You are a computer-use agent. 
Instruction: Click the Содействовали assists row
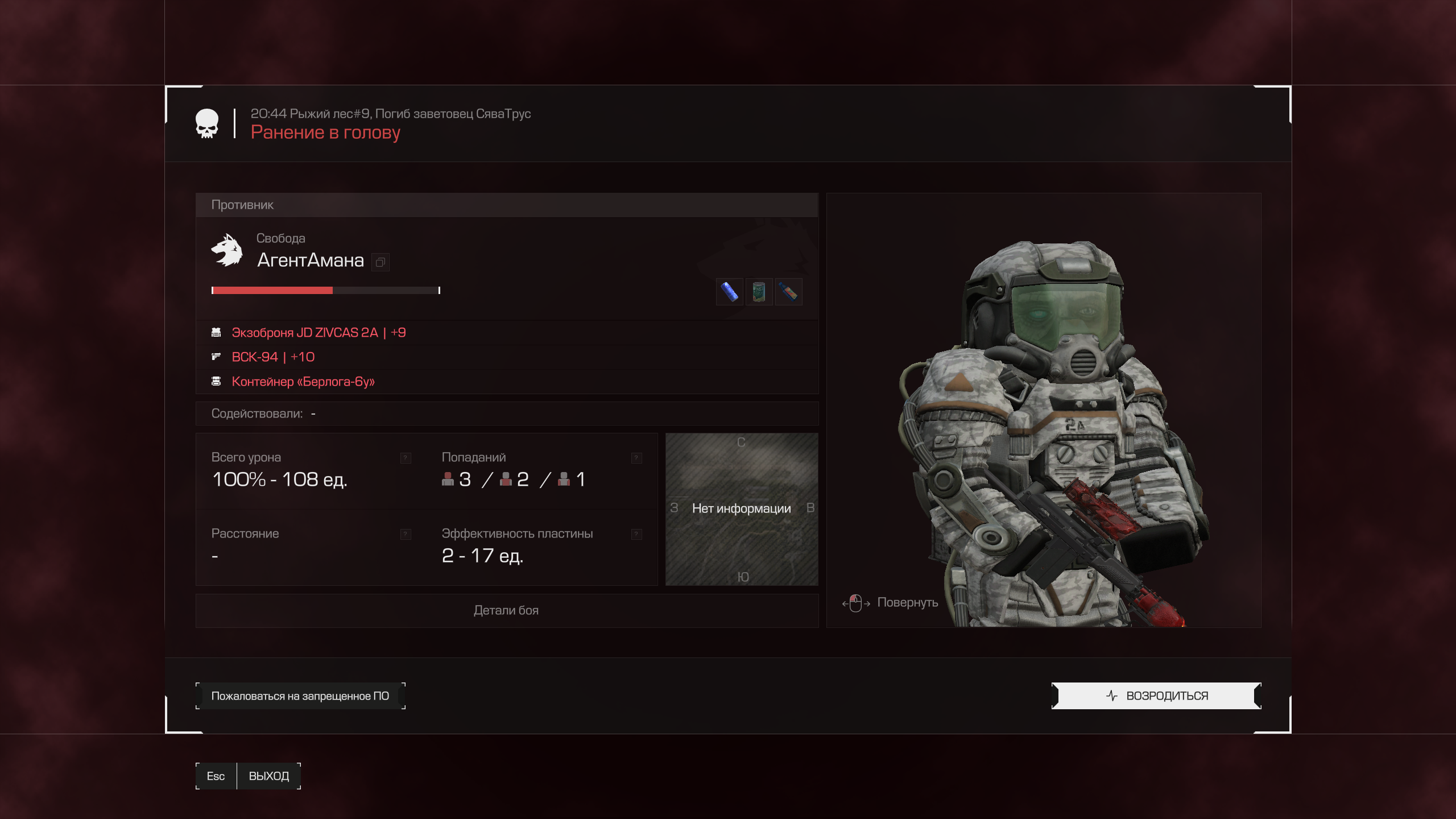click(507, 413)
